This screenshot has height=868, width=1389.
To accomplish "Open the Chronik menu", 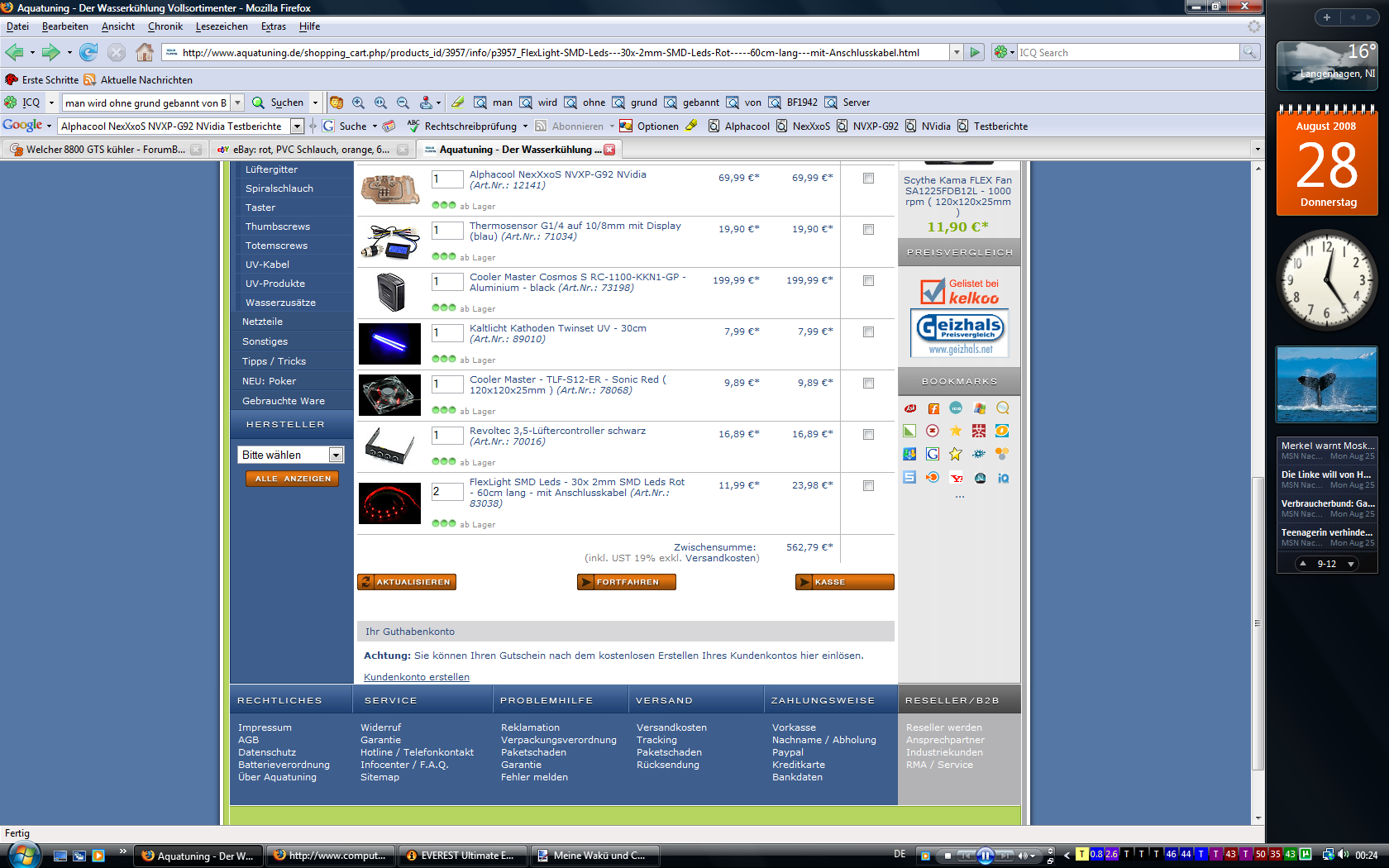I will pyautogui.click(x=165, y=26).
